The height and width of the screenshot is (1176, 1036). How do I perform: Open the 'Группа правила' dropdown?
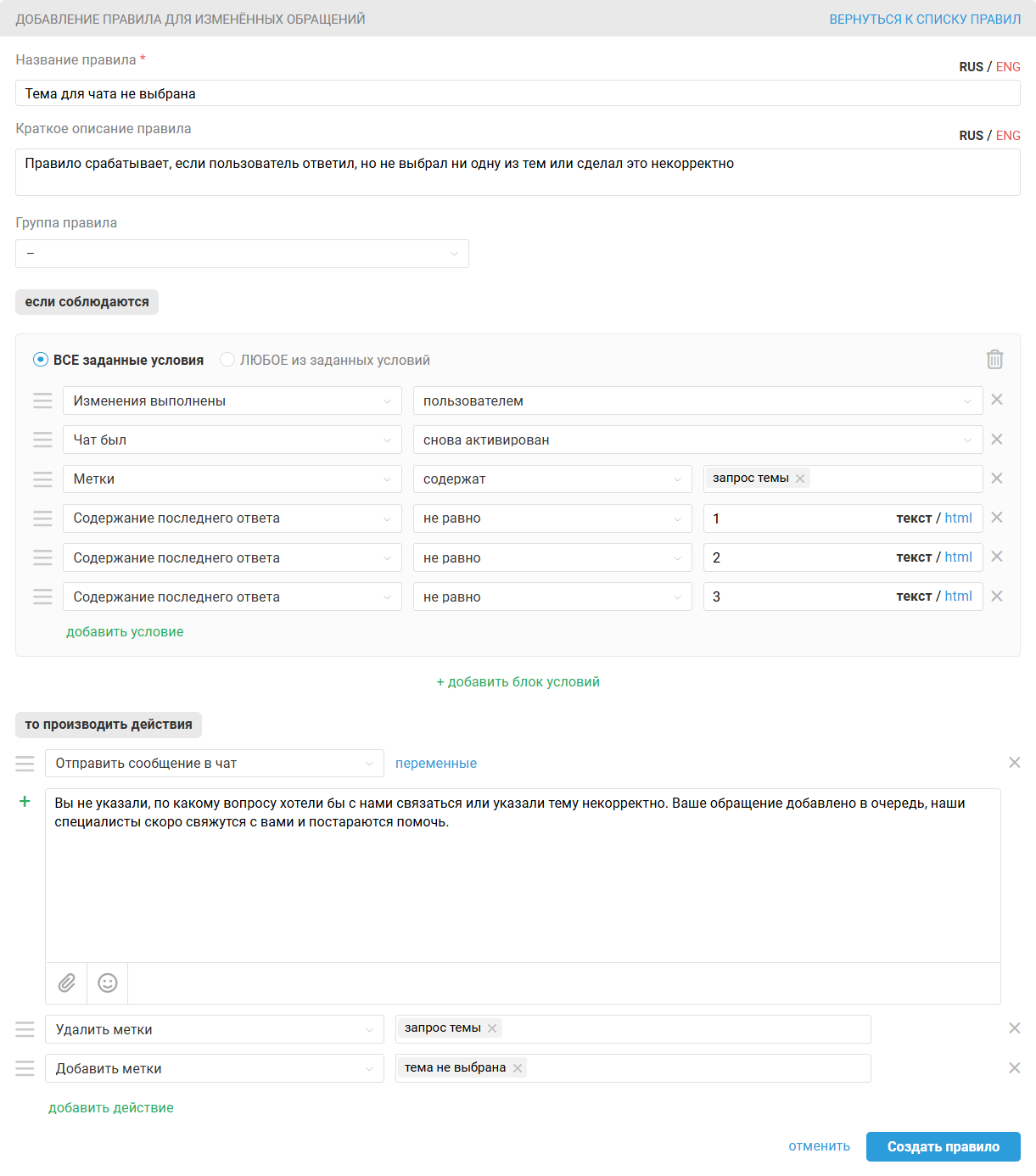click(x=242, y=254)
